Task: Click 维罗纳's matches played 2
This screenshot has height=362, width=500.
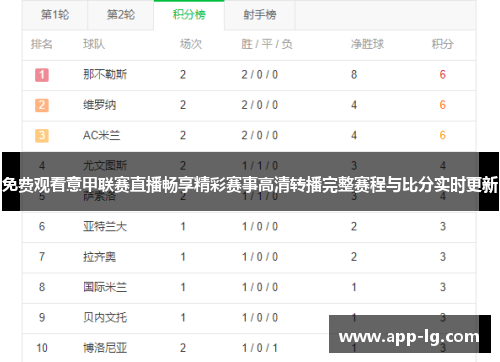Action: [183, 105]
